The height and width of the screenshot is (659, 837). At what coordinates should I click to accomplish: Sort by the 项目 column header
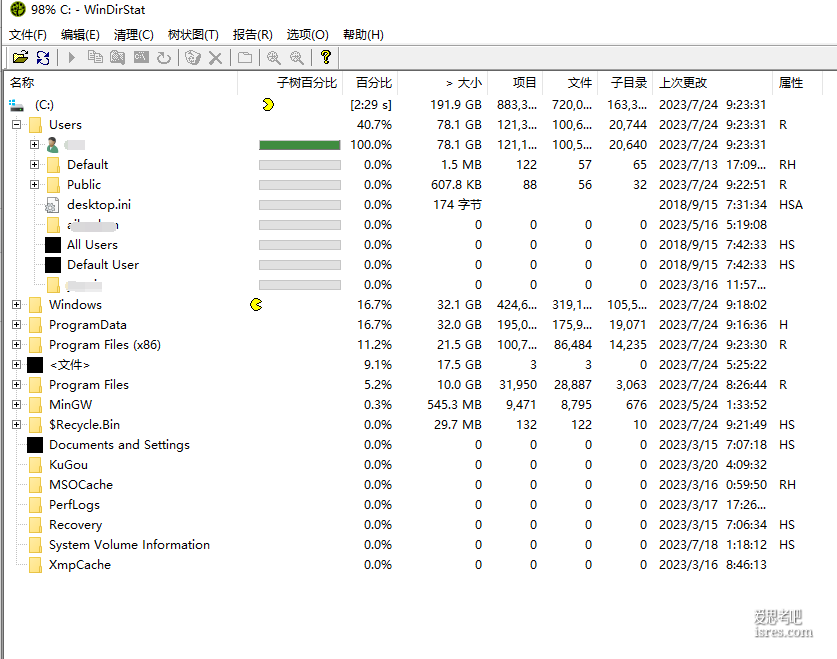click(515, 83)
